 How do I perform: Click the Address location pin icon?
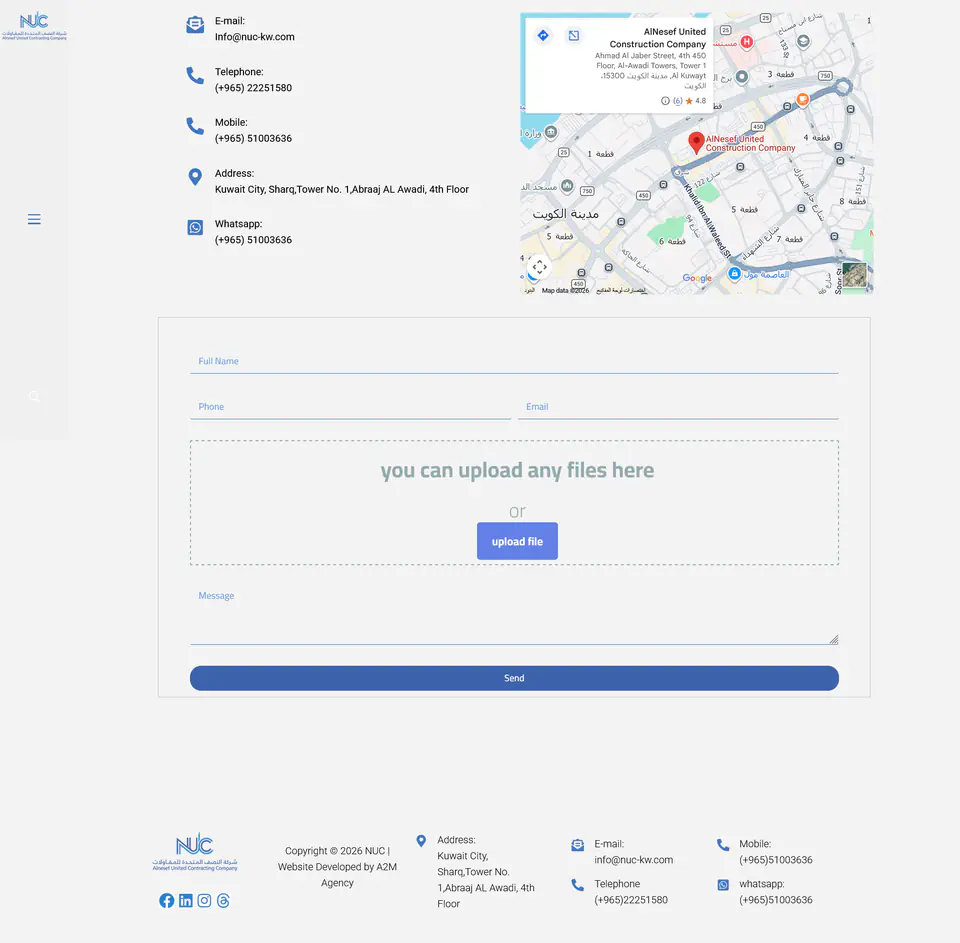pos(195,177)
